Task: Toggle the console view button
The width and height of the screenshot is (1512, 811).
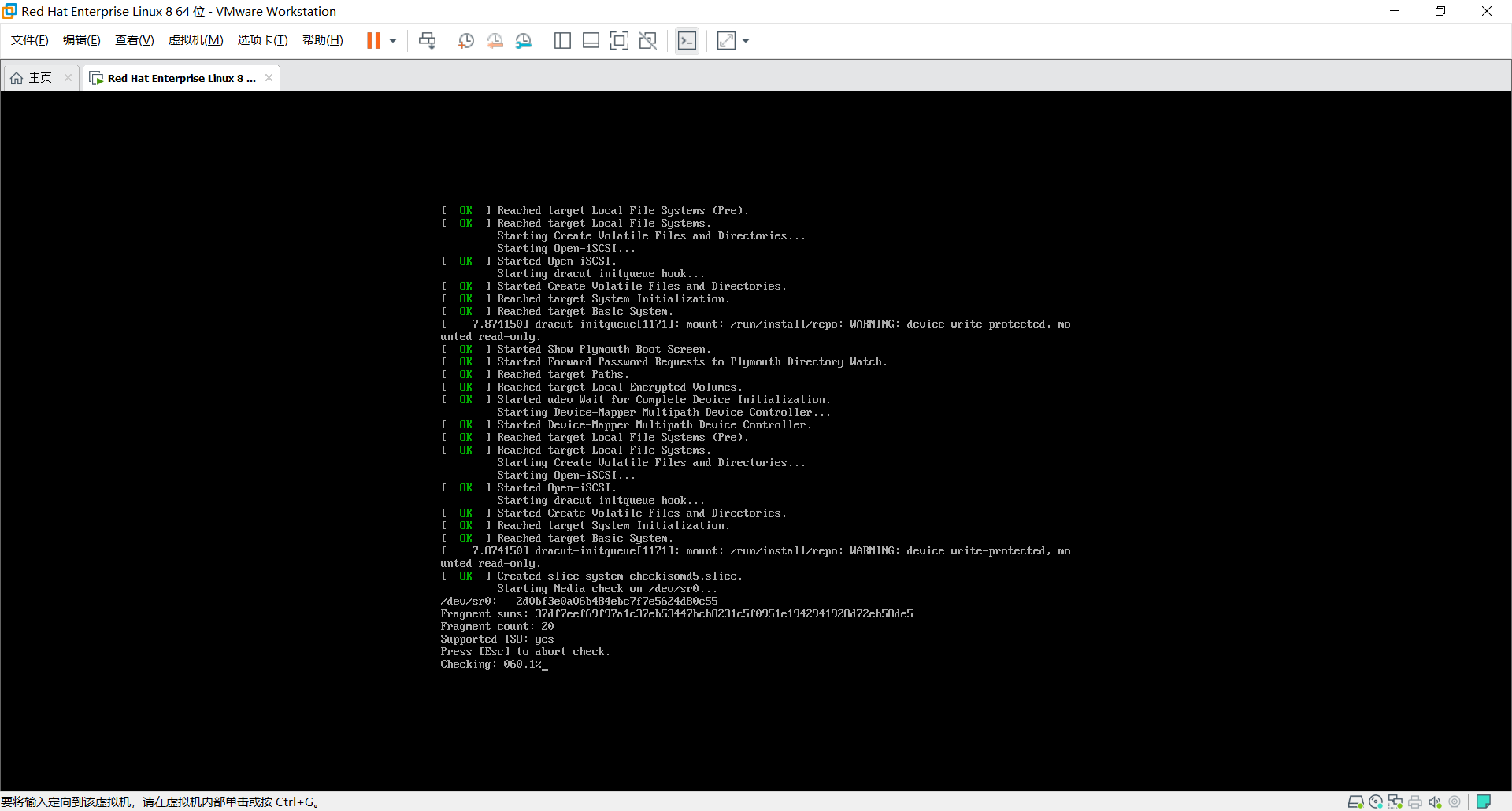Action: pos(687,41)
